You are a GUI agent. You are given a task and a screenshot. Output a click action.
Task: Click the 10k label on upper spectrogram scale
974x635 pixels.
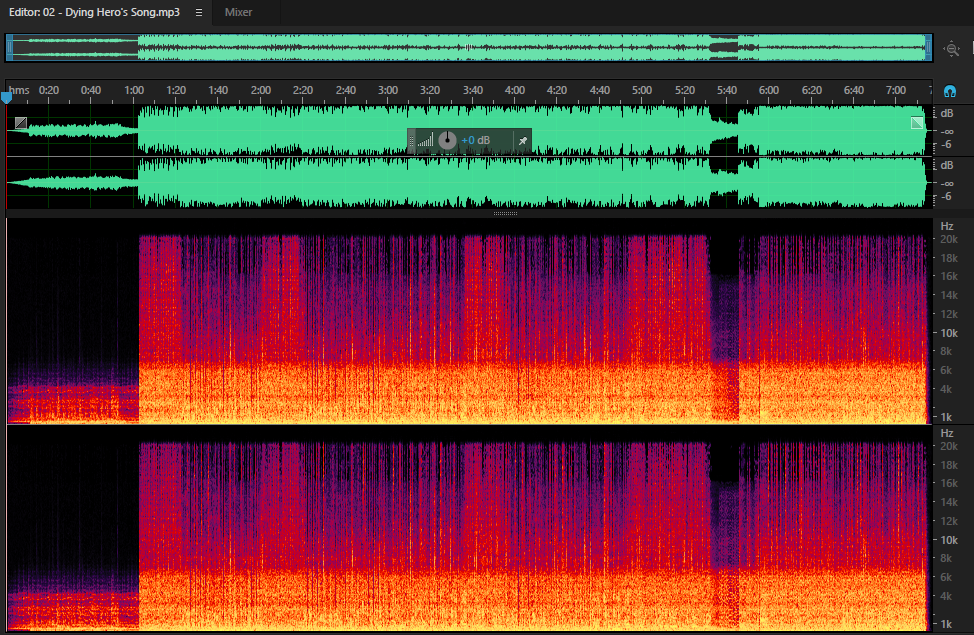pos(949,333)
